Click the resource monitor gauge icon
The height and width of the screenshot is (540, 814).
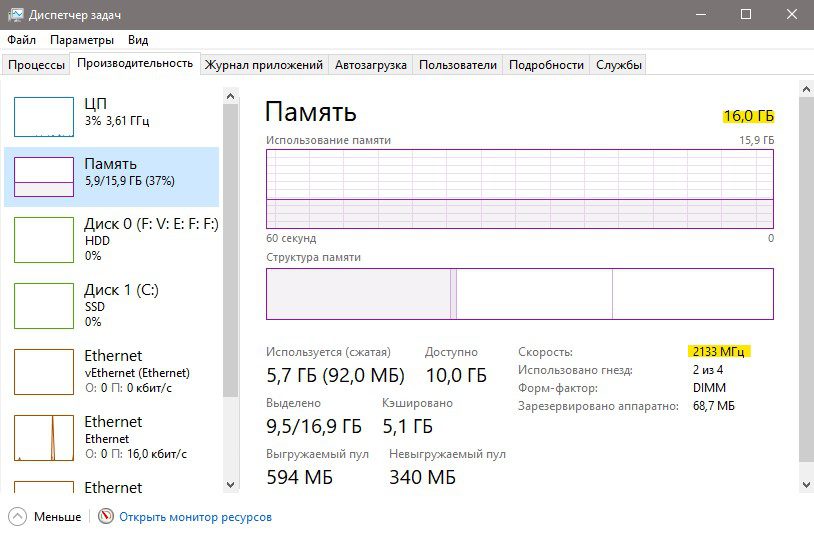(x=105, y=516)
